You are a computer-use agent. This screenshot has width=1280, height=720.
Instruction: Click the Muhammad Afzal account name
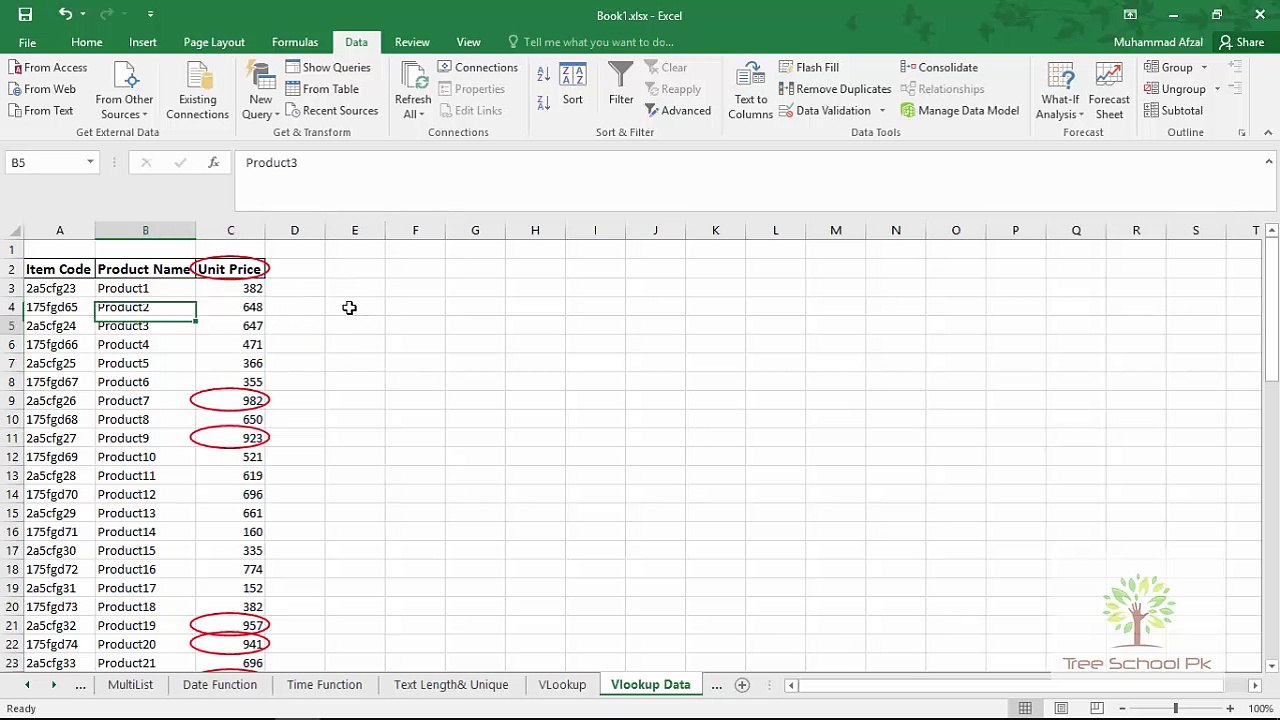pos(1158,42)
